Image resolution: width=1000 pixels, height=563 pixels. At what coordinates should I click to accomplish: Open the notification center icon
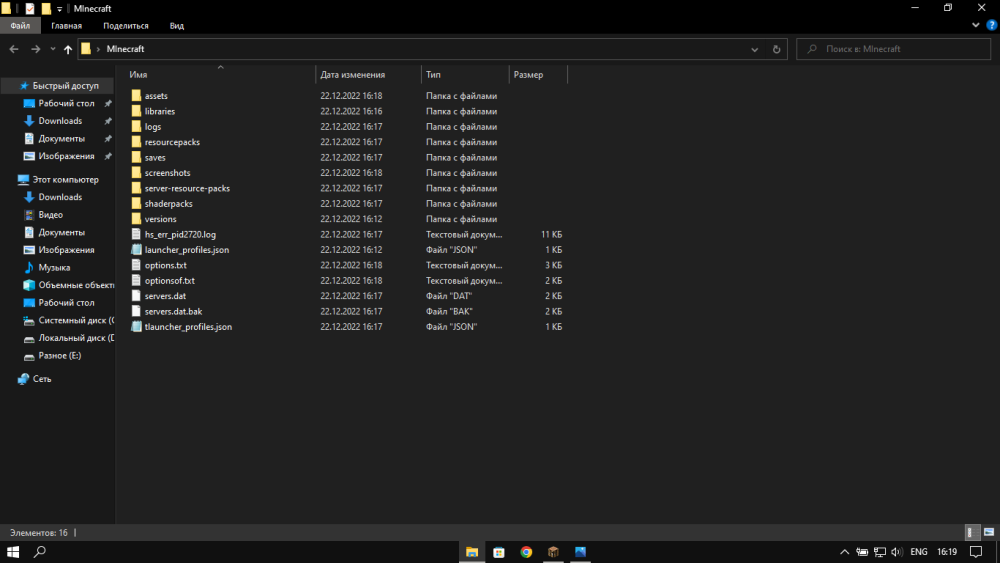976,552
